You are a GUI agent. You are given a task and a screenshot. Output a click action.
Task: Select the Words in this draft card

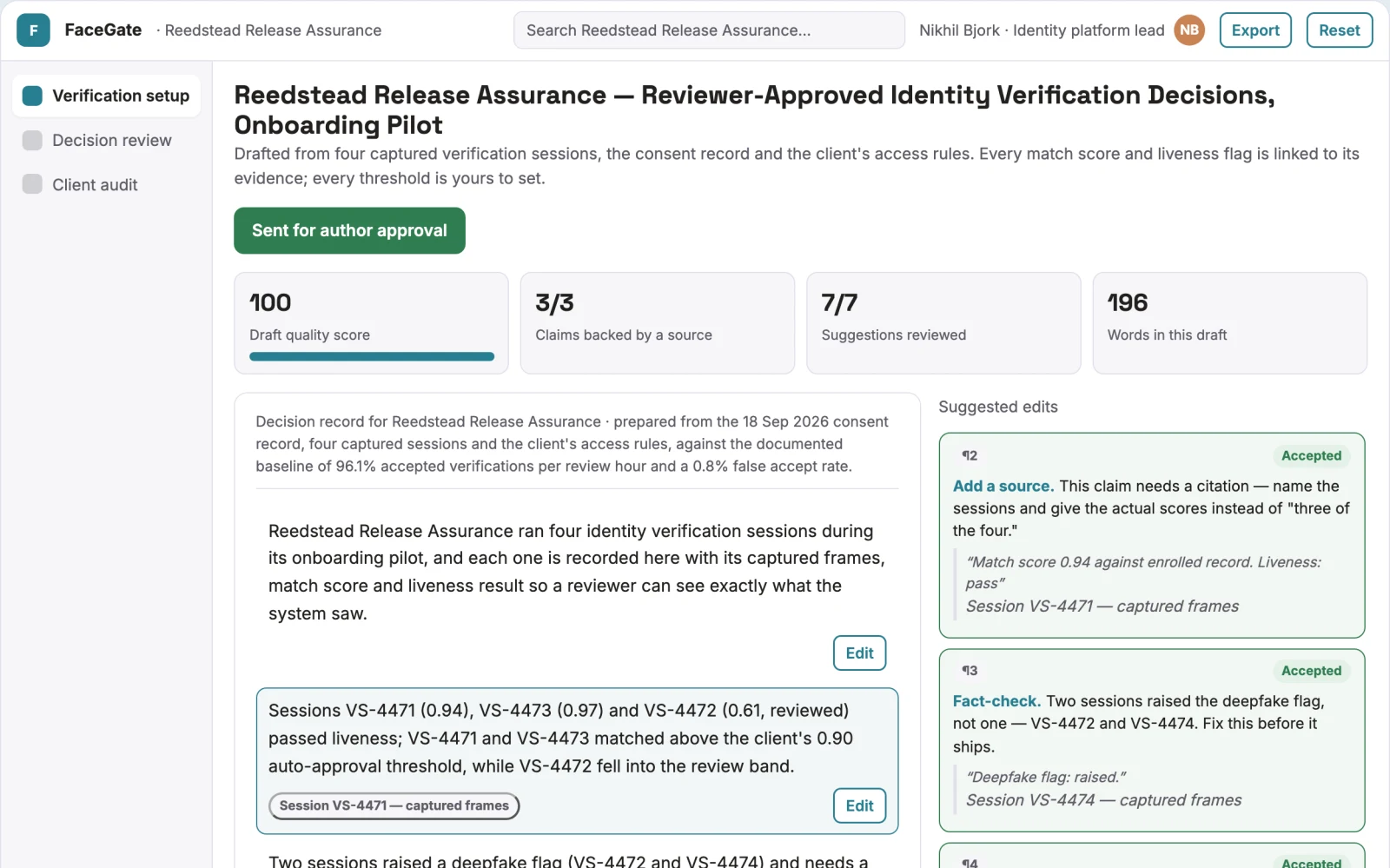(1229, 323)
